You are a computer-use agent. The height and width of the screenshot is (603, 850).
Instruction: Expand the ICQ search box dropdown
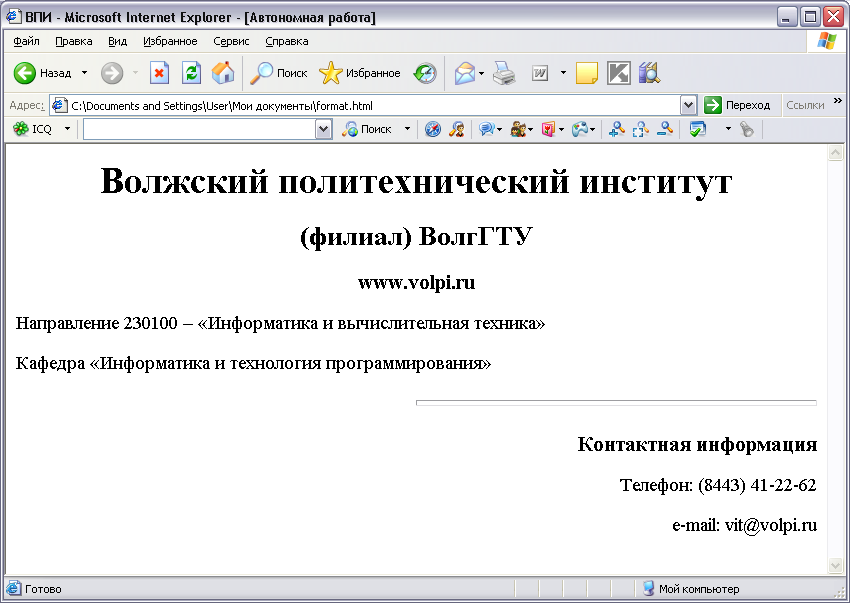click(x=324, y=129)
